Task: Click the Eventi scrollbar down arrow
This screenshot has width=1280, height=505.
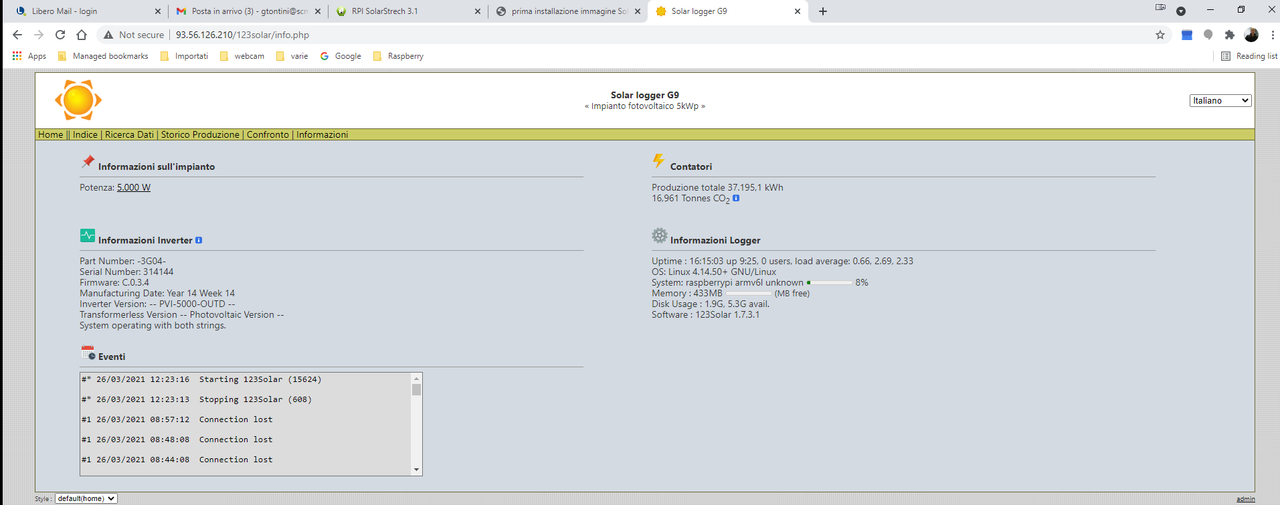Action: (x=417, y=468)
